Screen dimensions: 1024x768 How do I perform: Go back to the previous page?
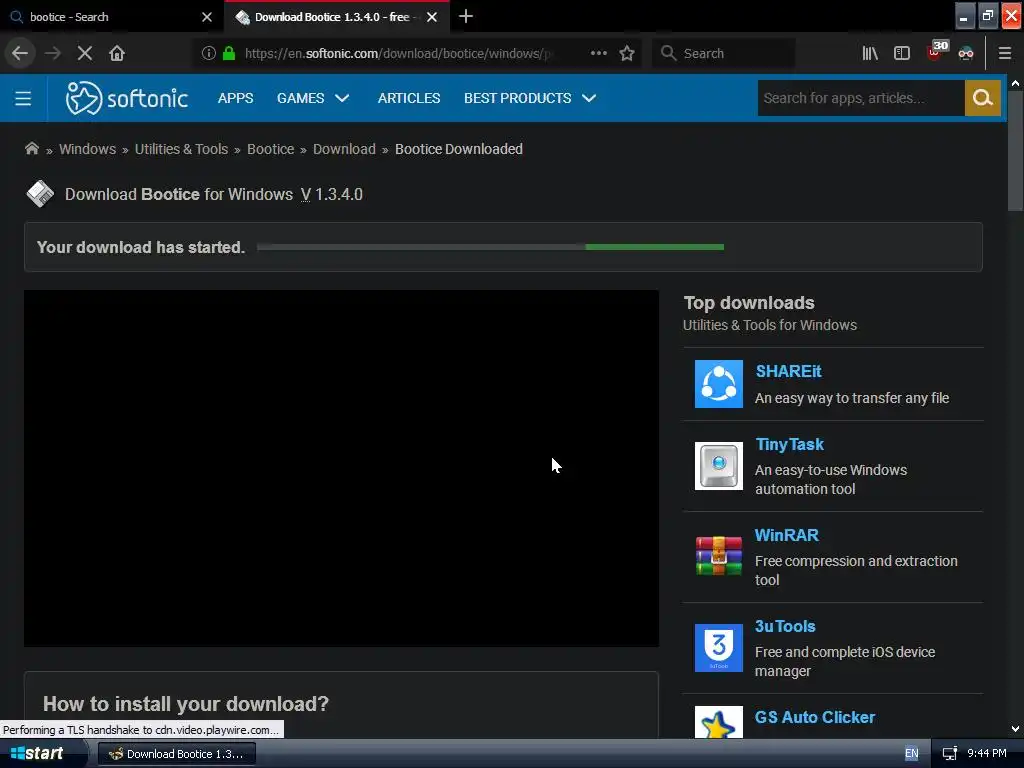point(20,53)
